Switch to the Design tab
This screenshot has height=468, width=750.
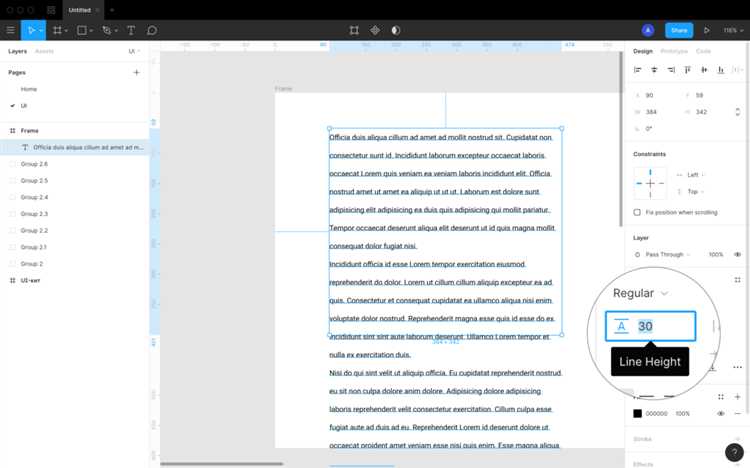coord(643,51)
